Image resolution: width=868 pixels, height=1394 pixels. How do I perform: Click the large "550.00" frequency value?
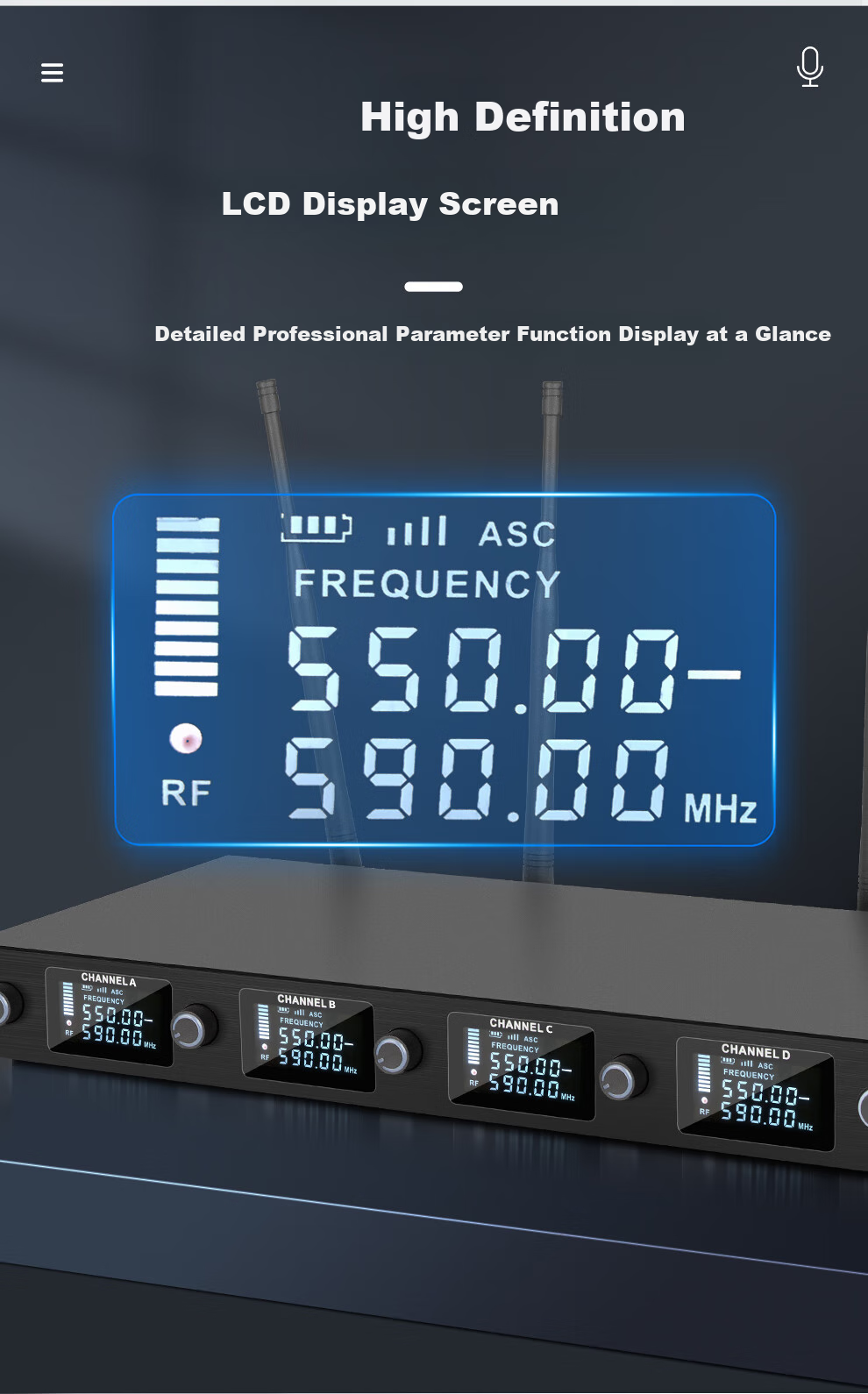coord(482,669)
